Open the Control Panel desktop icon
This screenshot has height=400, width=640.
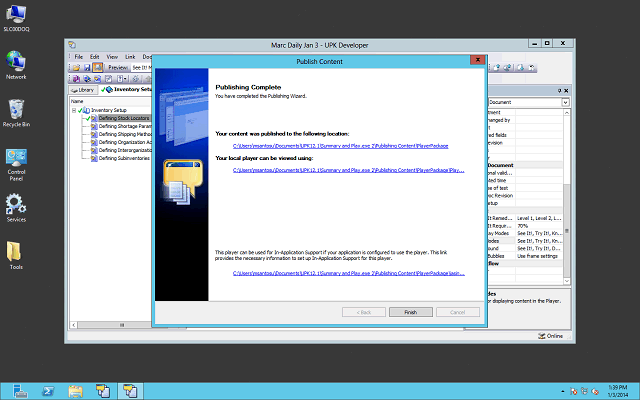click(16, 164)
